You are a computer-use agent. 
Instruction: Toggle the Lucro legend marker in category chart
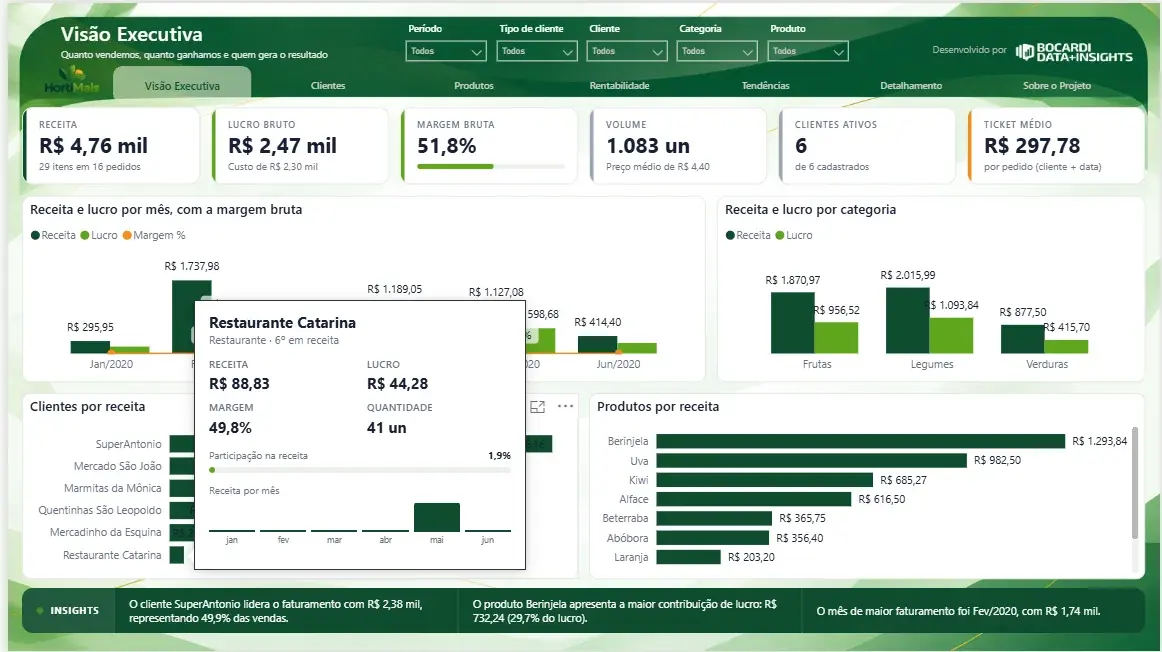[780, 236]
